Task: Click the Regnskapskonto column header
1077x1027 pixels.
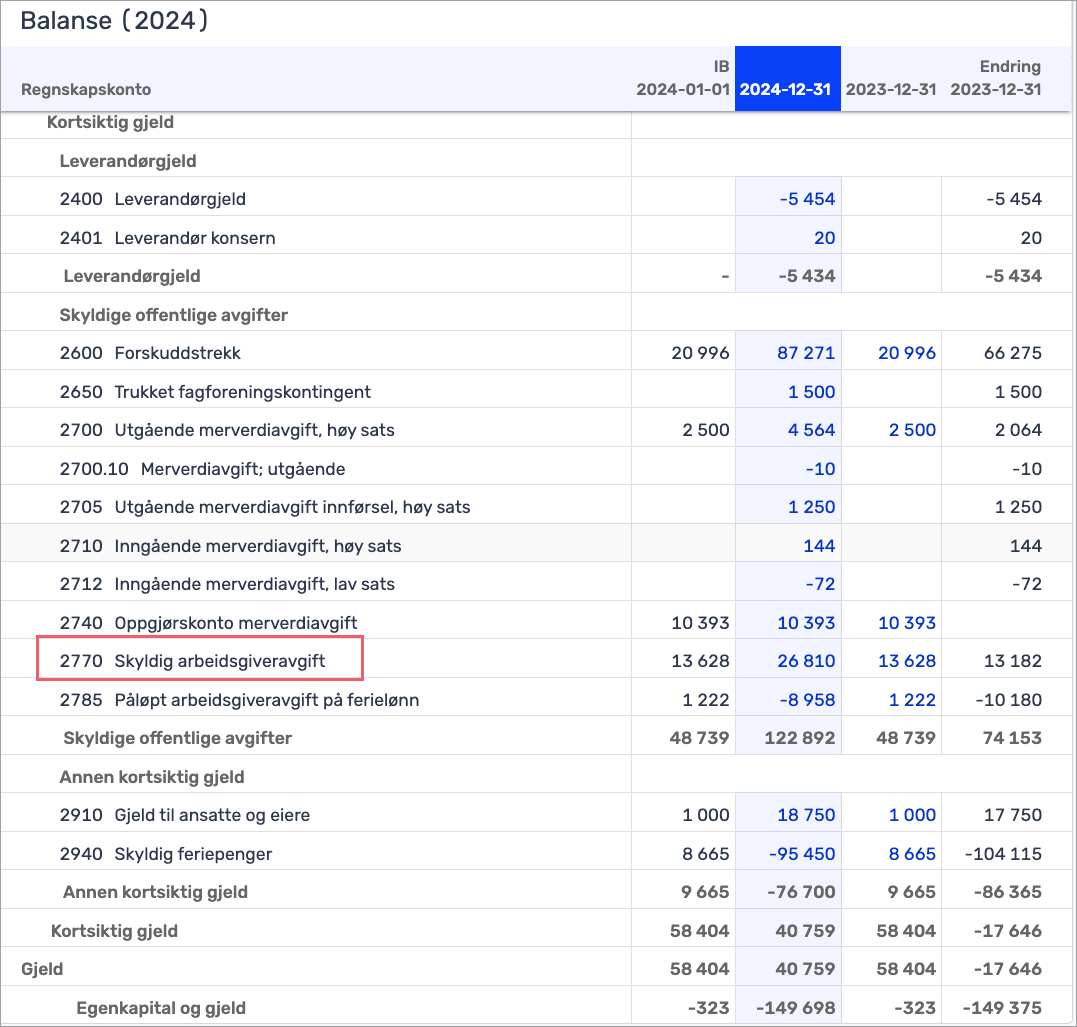Action: click(86, 89)
